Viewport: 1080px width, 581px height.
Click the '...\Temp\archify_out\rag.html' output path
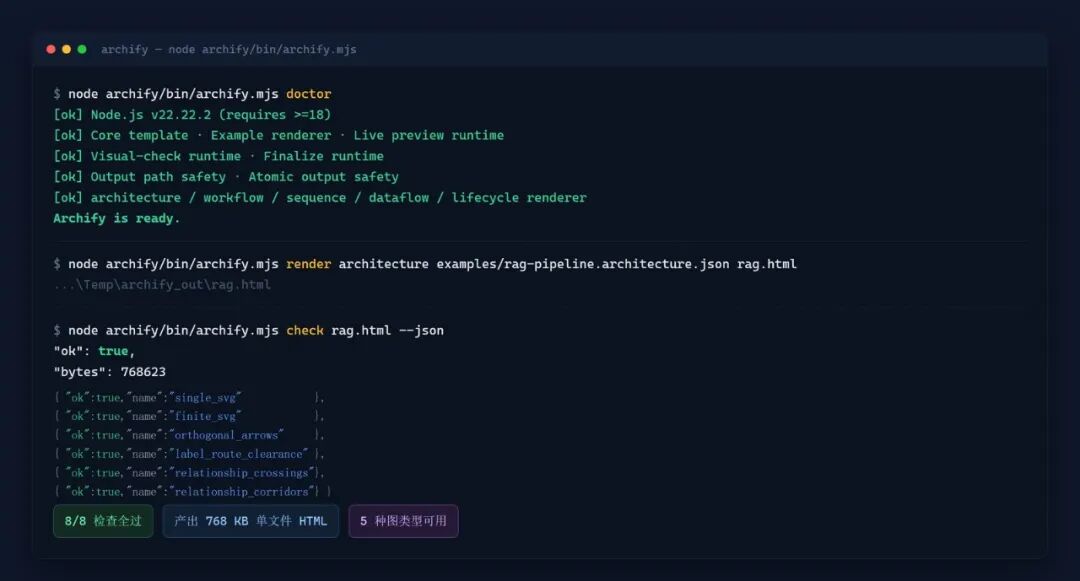point(162,284)
